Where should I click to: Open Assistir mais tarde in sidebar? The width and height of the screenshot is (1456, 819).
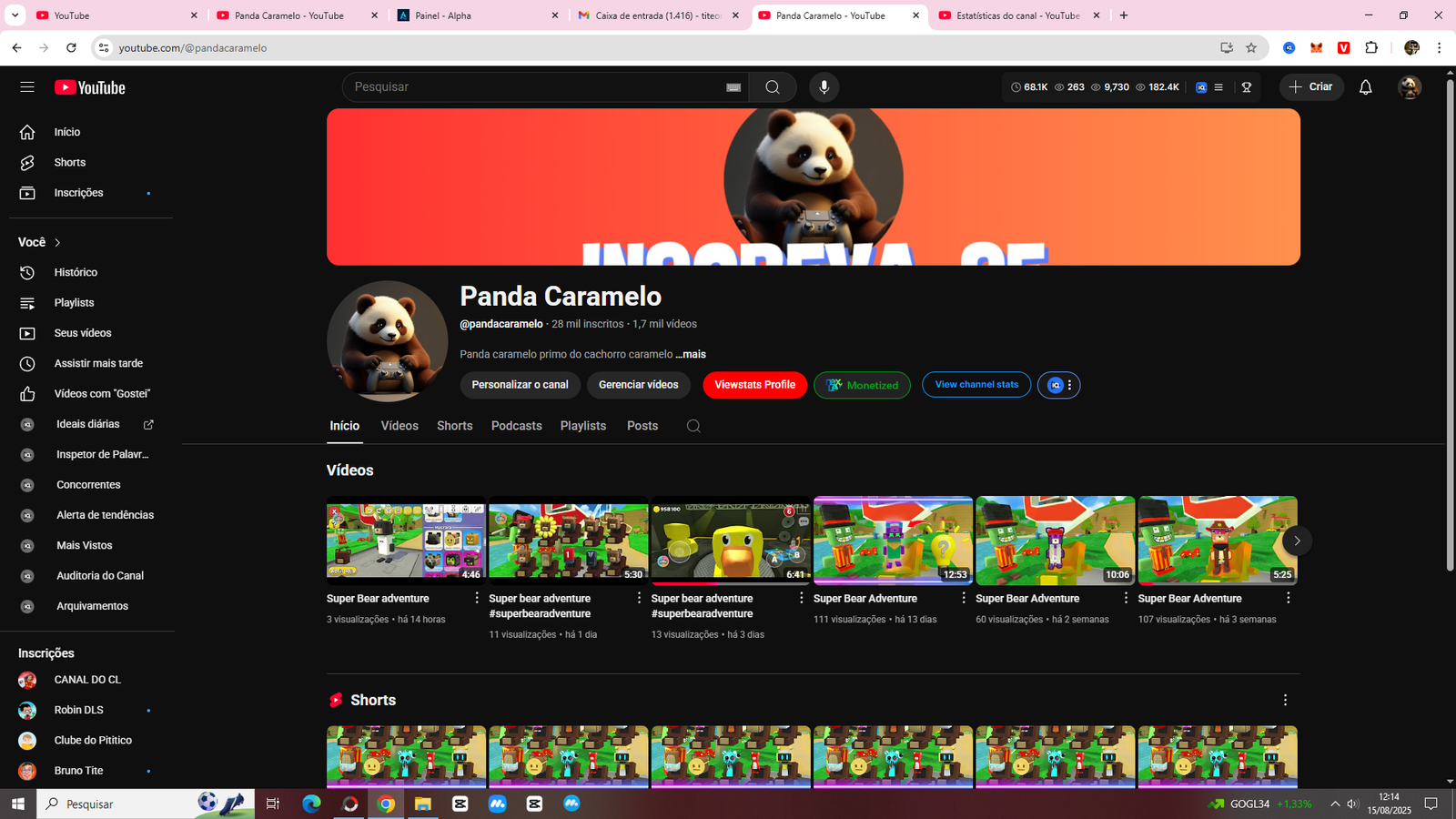tap(87, 363)
